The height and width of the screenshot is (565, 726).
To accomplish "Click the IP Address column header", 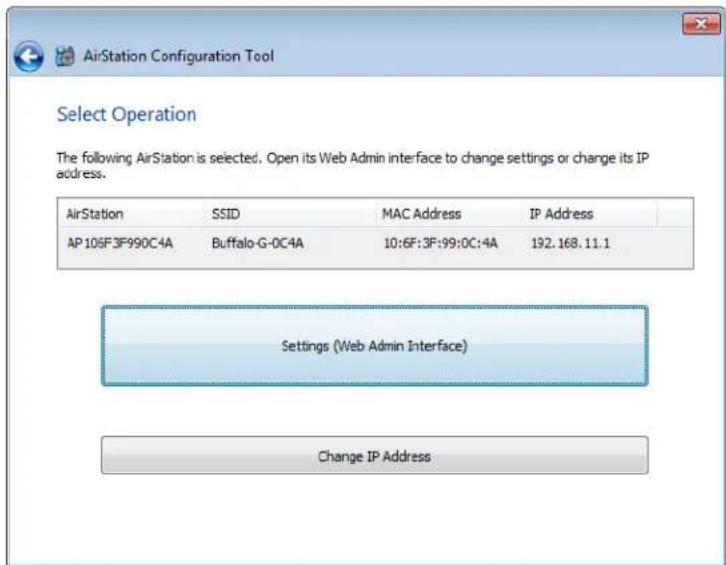I will tap(590, 213).
